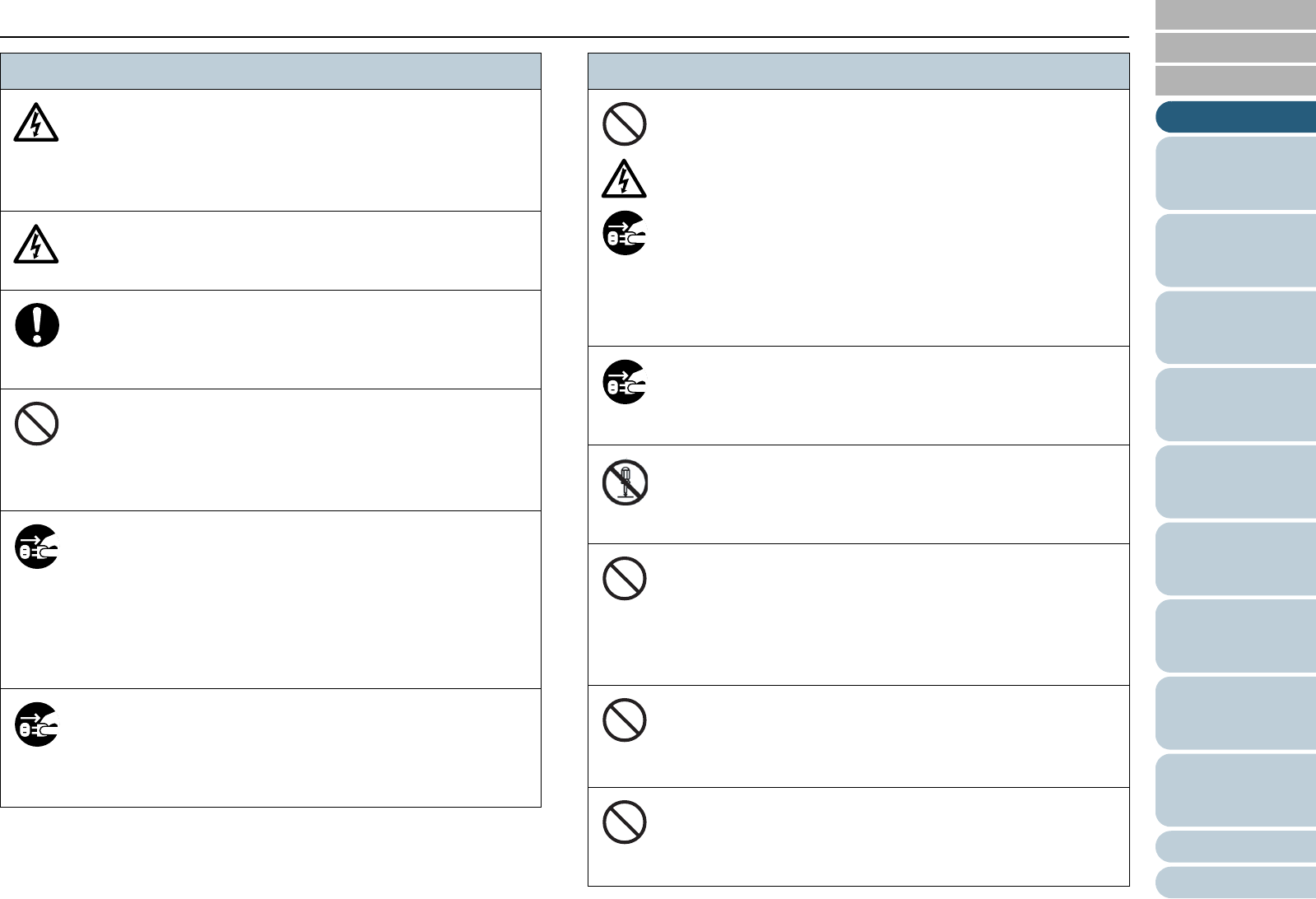Click the bottom prohibition circle in right table
1316x899 pixels.
pyautogui.click(x=625, y=822)
